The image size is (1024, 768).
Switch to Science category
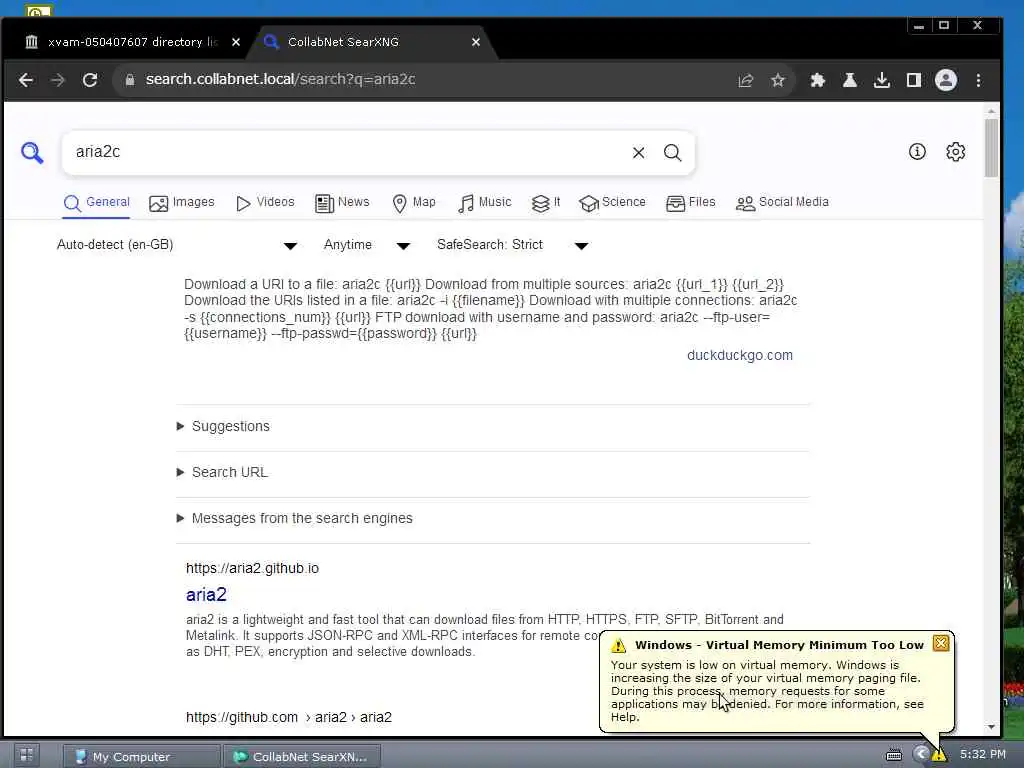point(612,202)
